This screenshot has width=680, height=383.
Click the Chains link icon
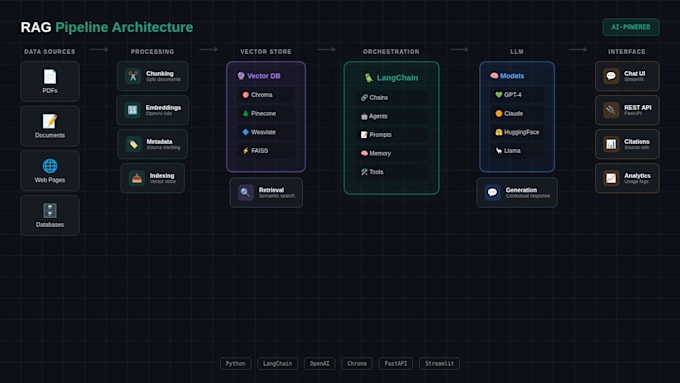click(x=364, y=98)
